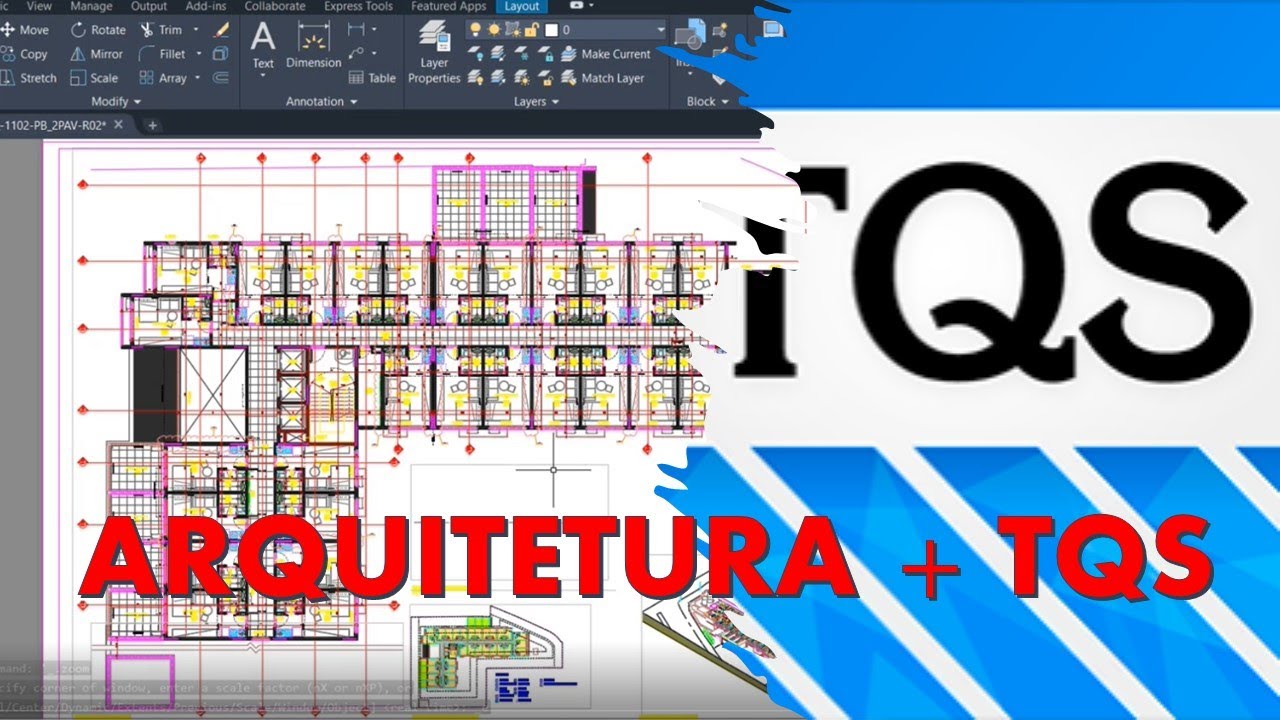Add a new drawing tab

pyautogui.click(x=152, y=125)
